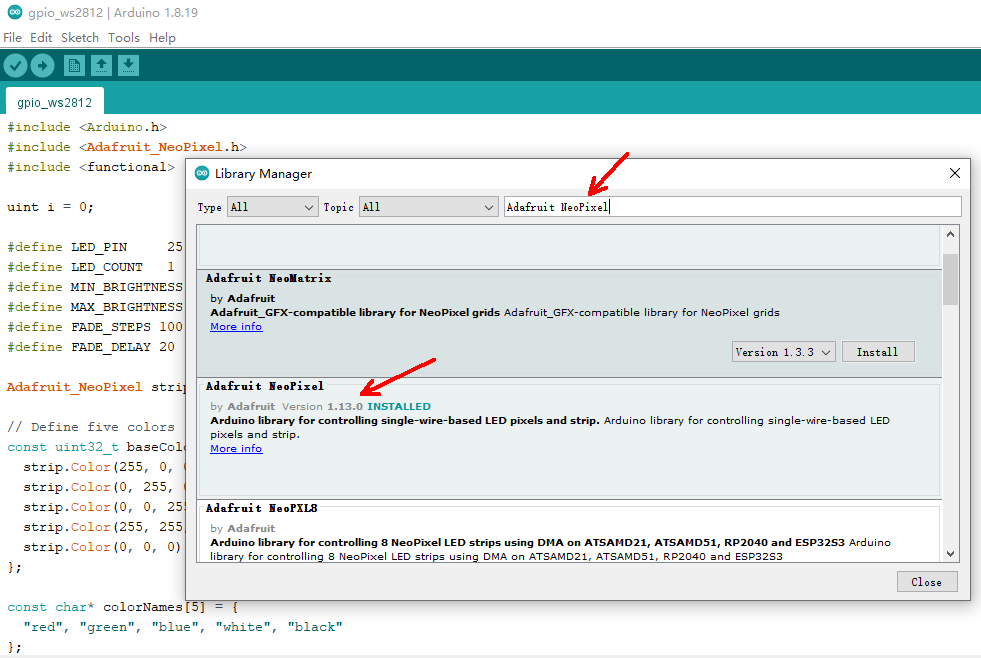Open the Sketch menu

pos(80,38)
